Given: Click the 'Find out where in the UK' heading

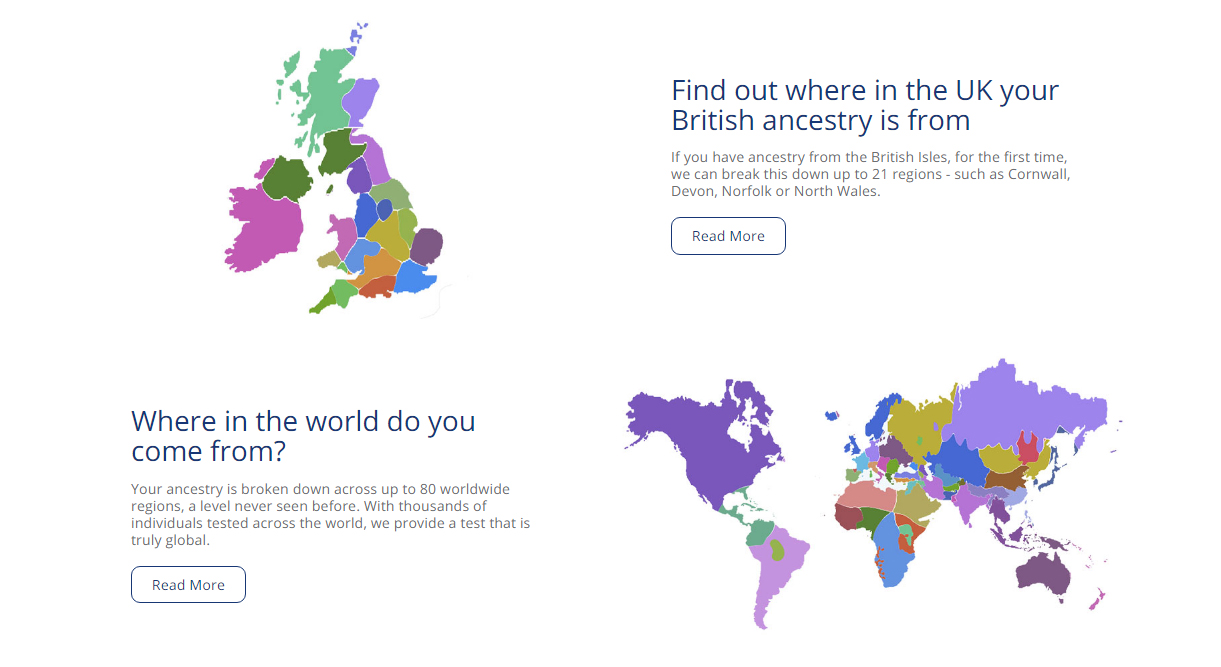Looking at the screenshot, I should point(864,105).
